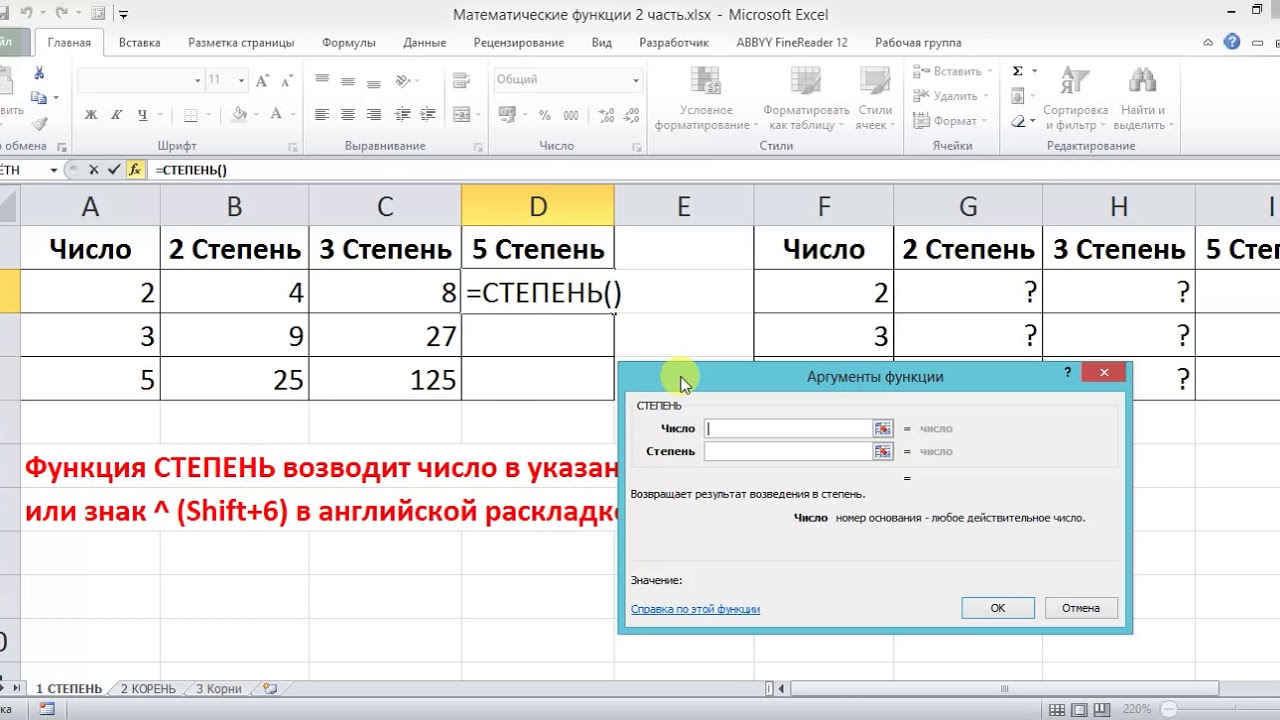The width and height of the screenshot is (1280, 720).
Task: Toggle top vertical alignment
Action: point(322,81)
